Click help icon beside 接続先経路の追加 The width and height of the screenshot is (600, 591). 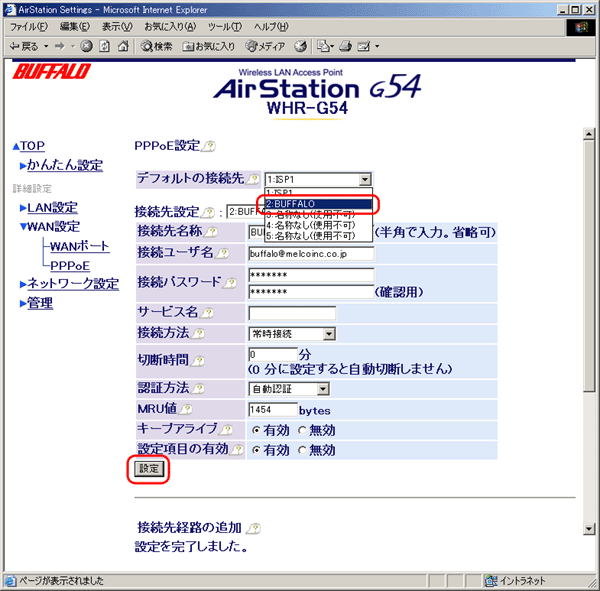pos(253,529)
